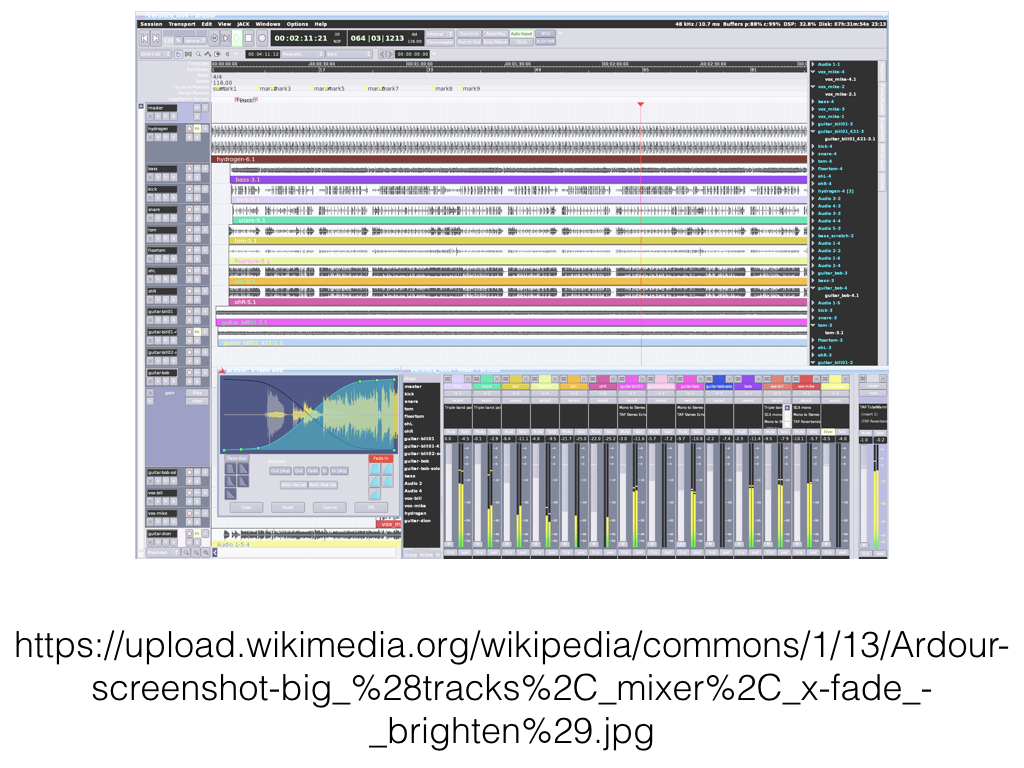Open the JACK menu
Image resolution: width=1024 pixels, height=768 pixels.
click(244, 24)
